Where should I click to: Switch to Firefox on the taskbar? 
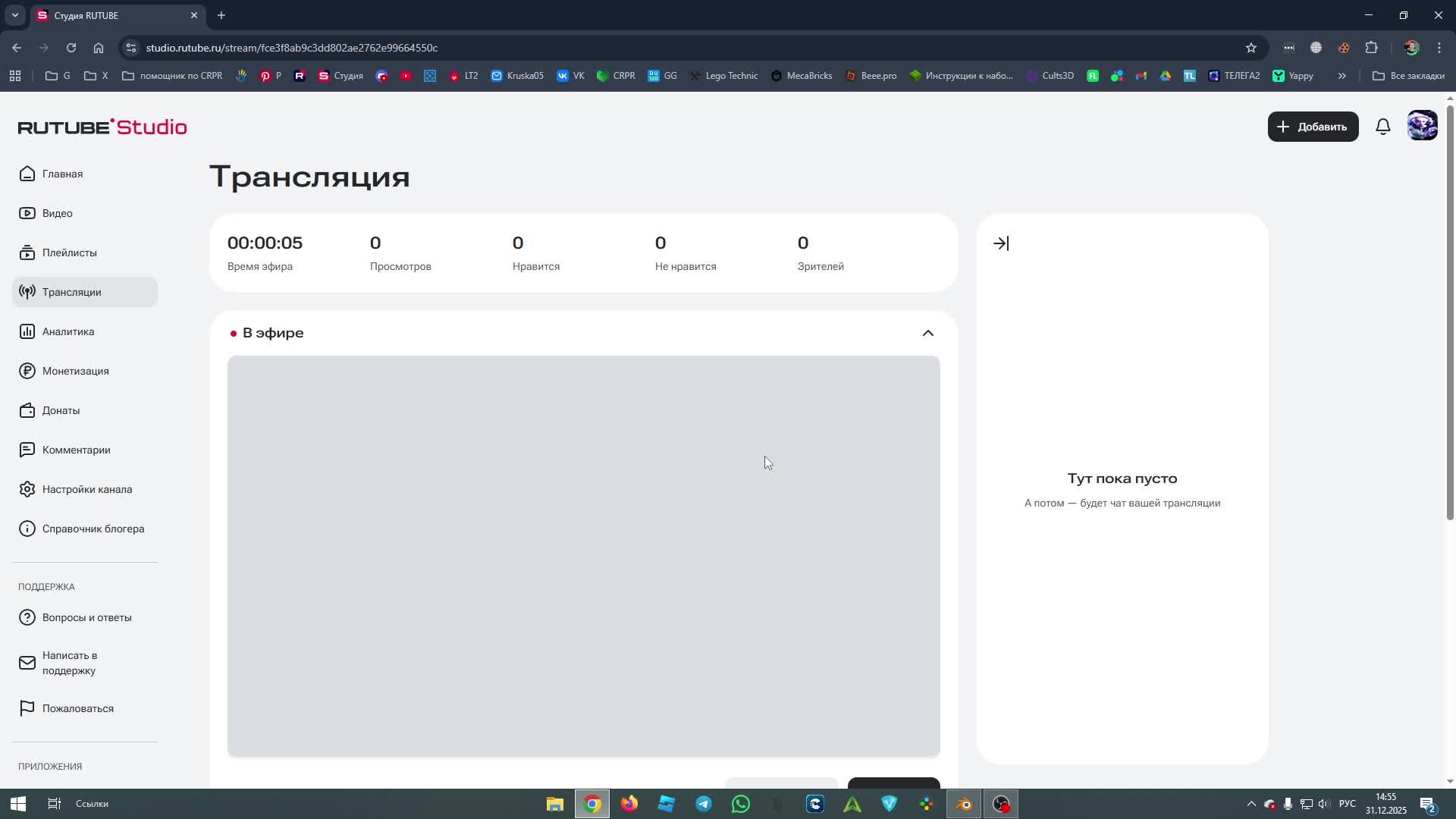coord(629,804)
